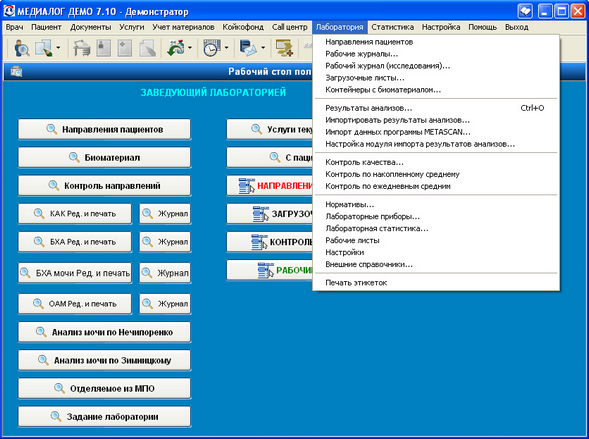The width and height of the screenshot is (589, 439).
Task: Click the КОНТРОЛЬ button's list icon
Action: tap(259, 242)
